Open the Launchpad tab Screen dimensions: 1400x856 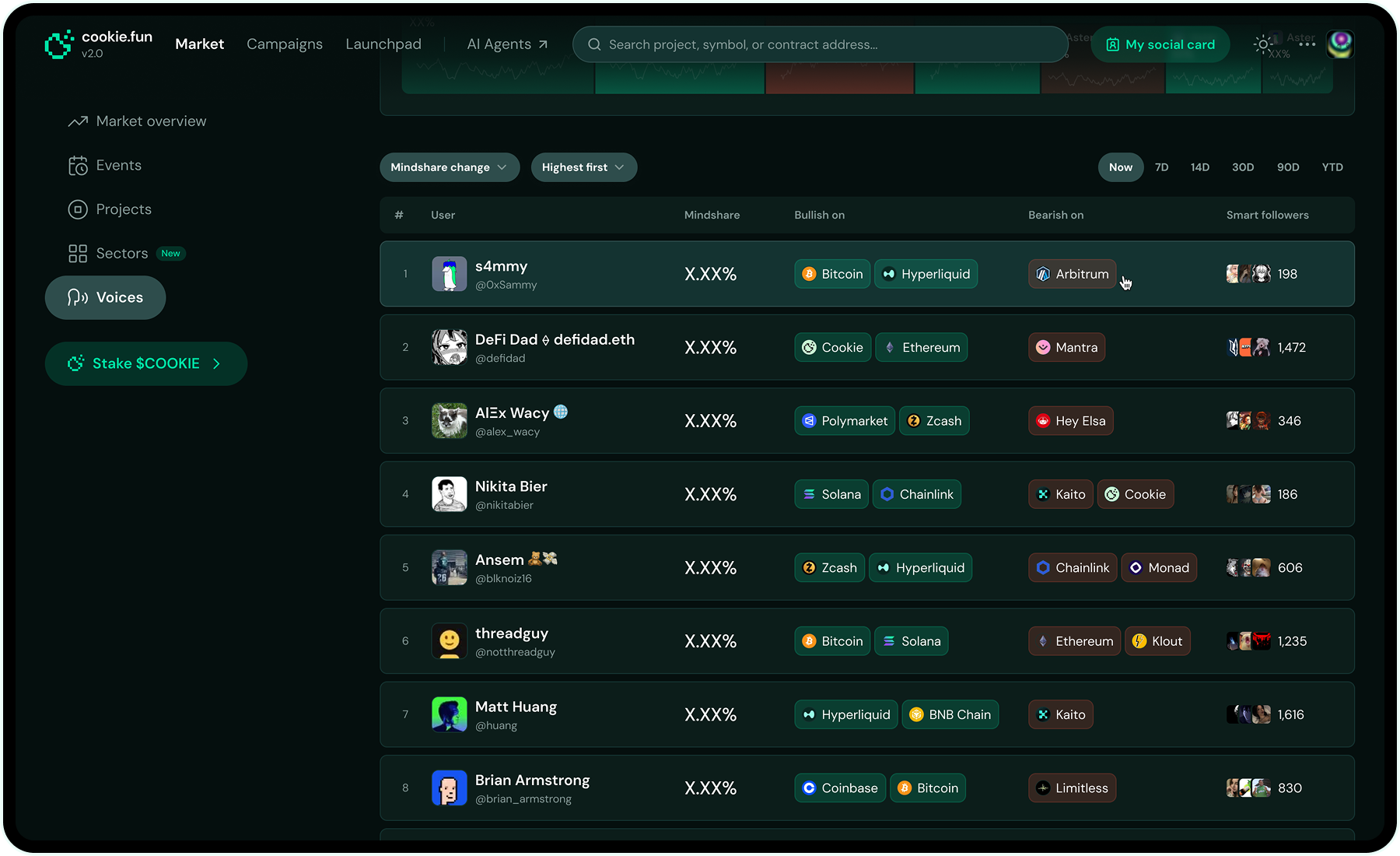pyautogui.click(x=383, y=44)
